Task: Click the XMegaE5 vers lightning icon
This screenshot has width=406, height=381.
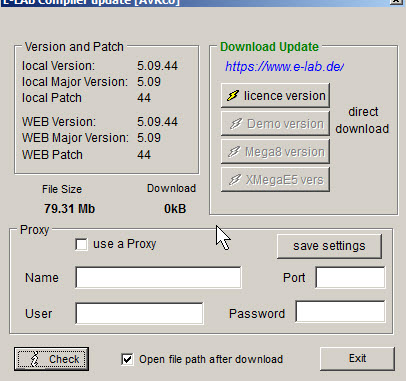Action: tap(235, 180)
